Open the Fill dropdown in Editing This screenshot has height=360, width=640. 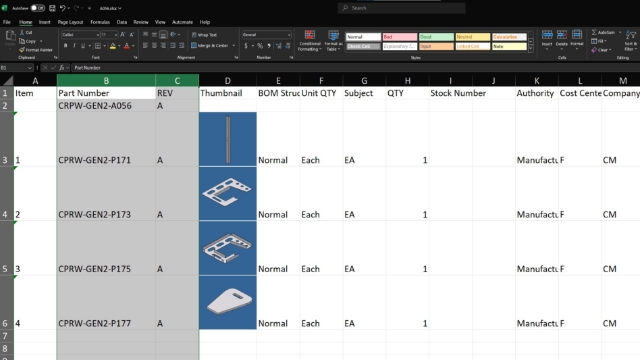[599, 41]
